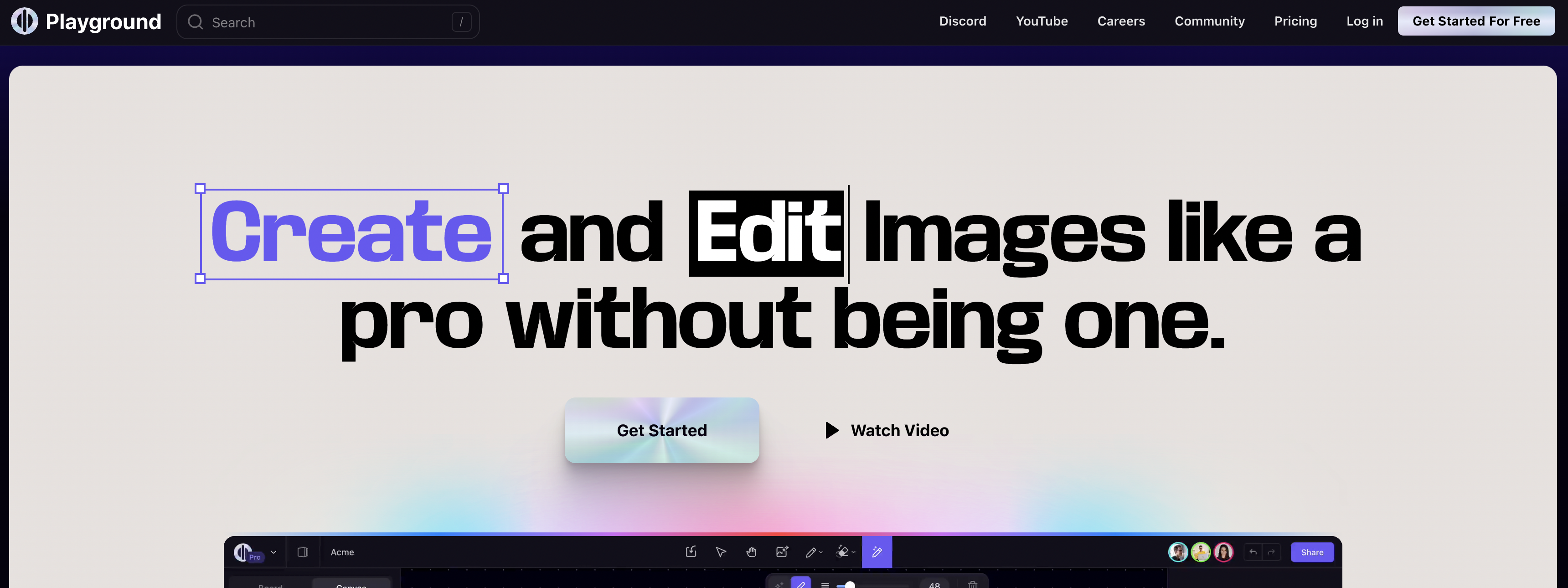The image size is (1568, 588).
Task: Click the import/upload icon in the editor toolbar
Action: [x=691, y=552]
